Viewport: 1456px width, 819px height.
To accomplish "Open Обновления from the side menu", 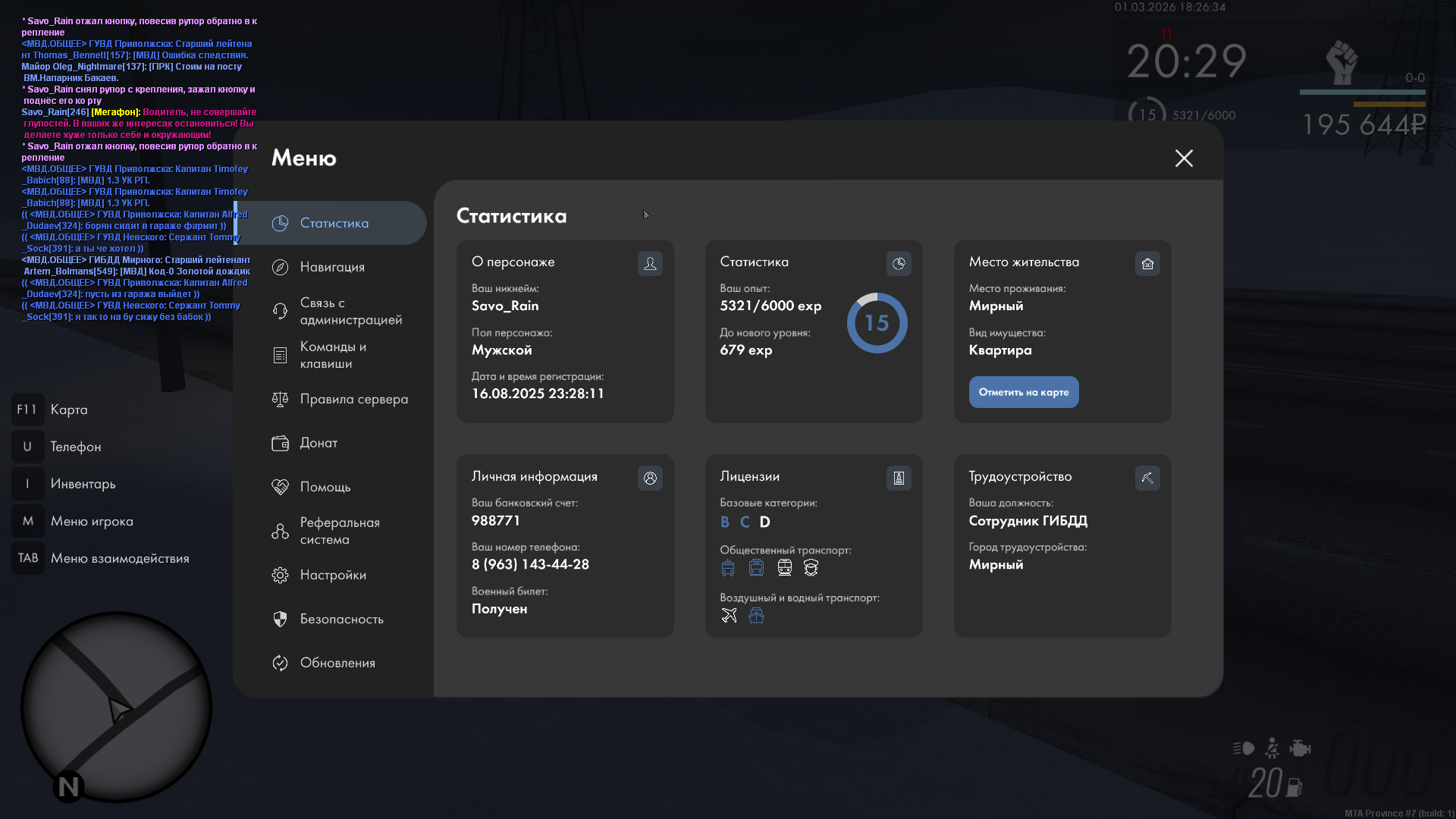I will pyautogui.click(x=337, y=663).
